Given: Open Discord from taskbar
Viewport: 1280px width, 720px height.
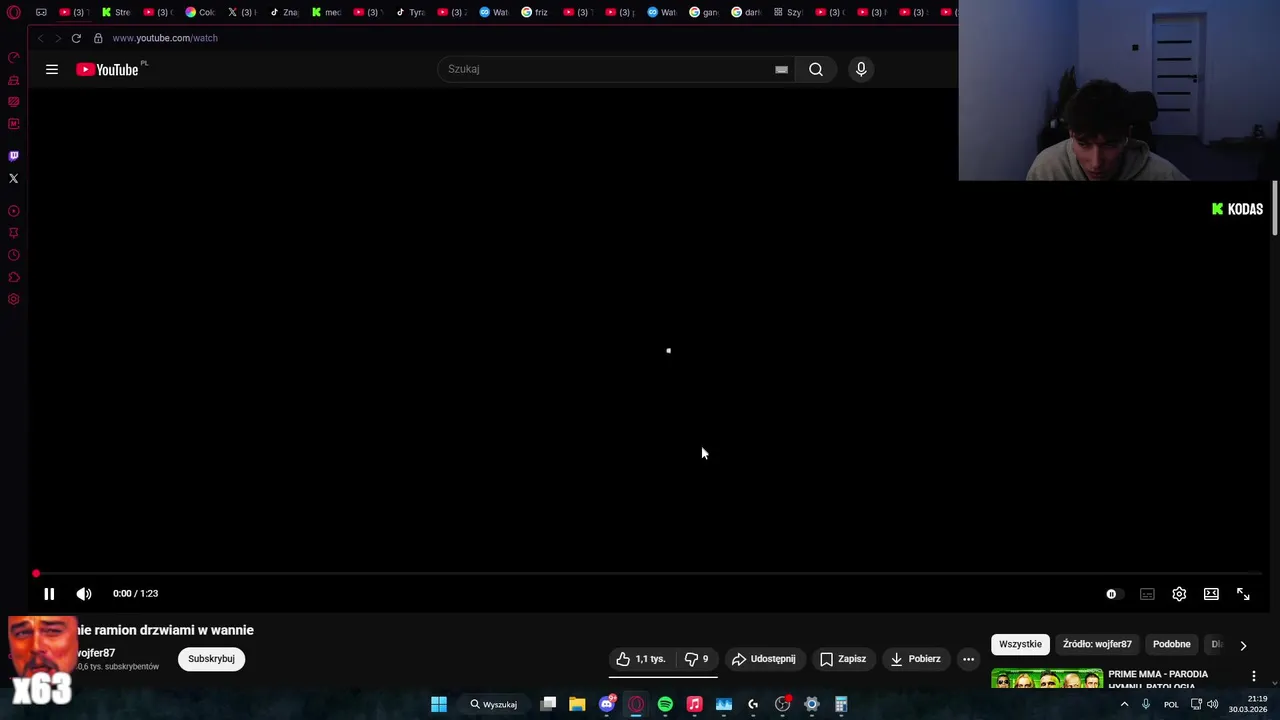Looking at the screenshot, I should [x=606, y=704].
